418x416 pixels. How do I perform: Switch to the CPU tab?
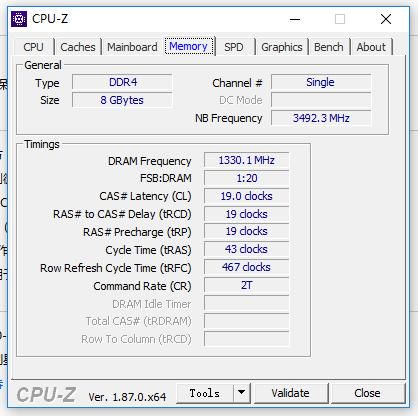[x=33, y=47]
